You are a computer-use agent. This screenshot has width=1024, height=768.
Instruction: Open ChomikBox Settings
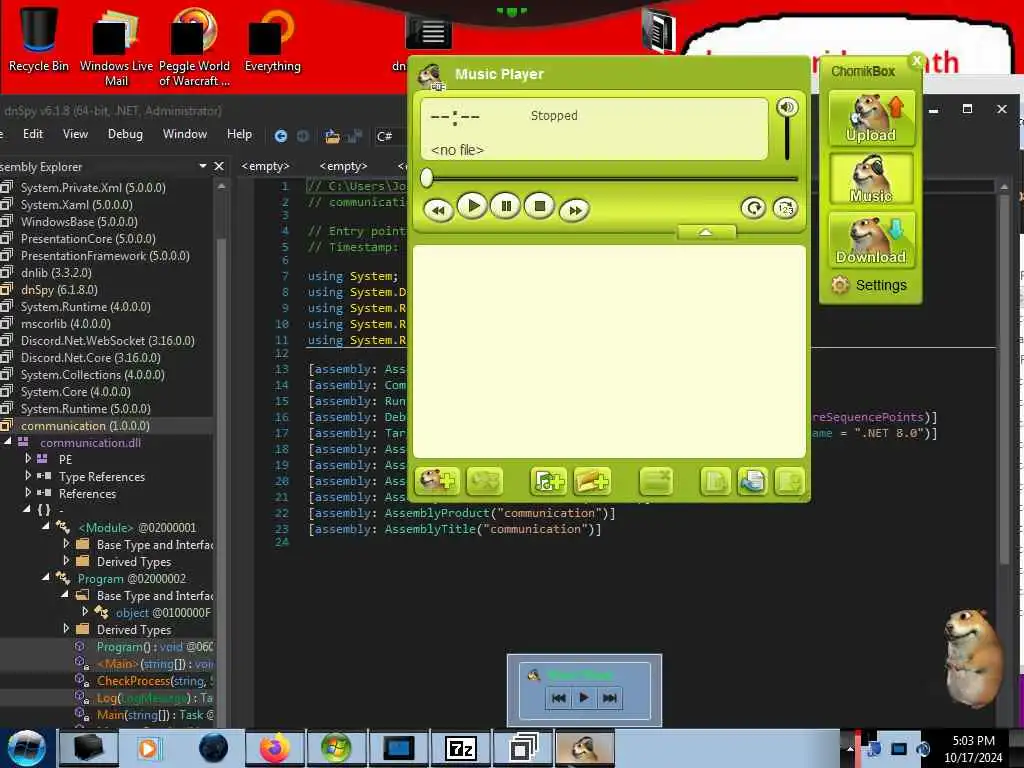(x=869, y=285)
